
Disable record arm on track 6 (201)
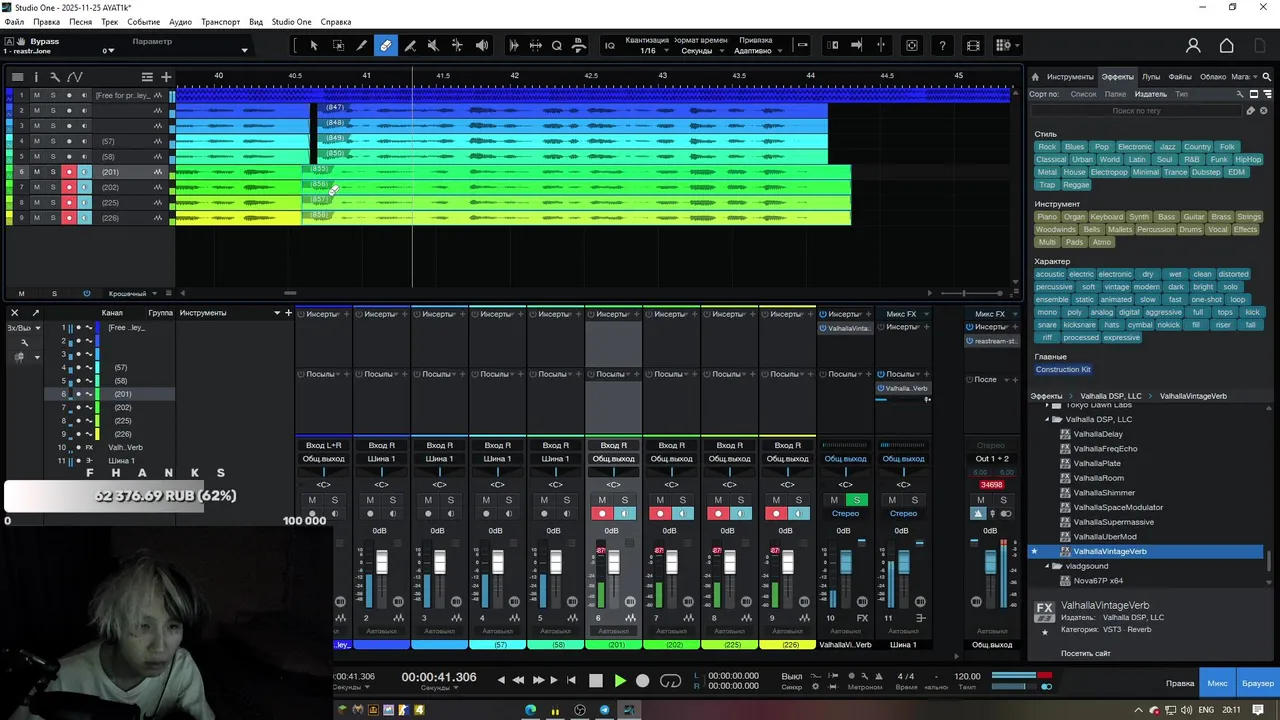tap(69, 172)
